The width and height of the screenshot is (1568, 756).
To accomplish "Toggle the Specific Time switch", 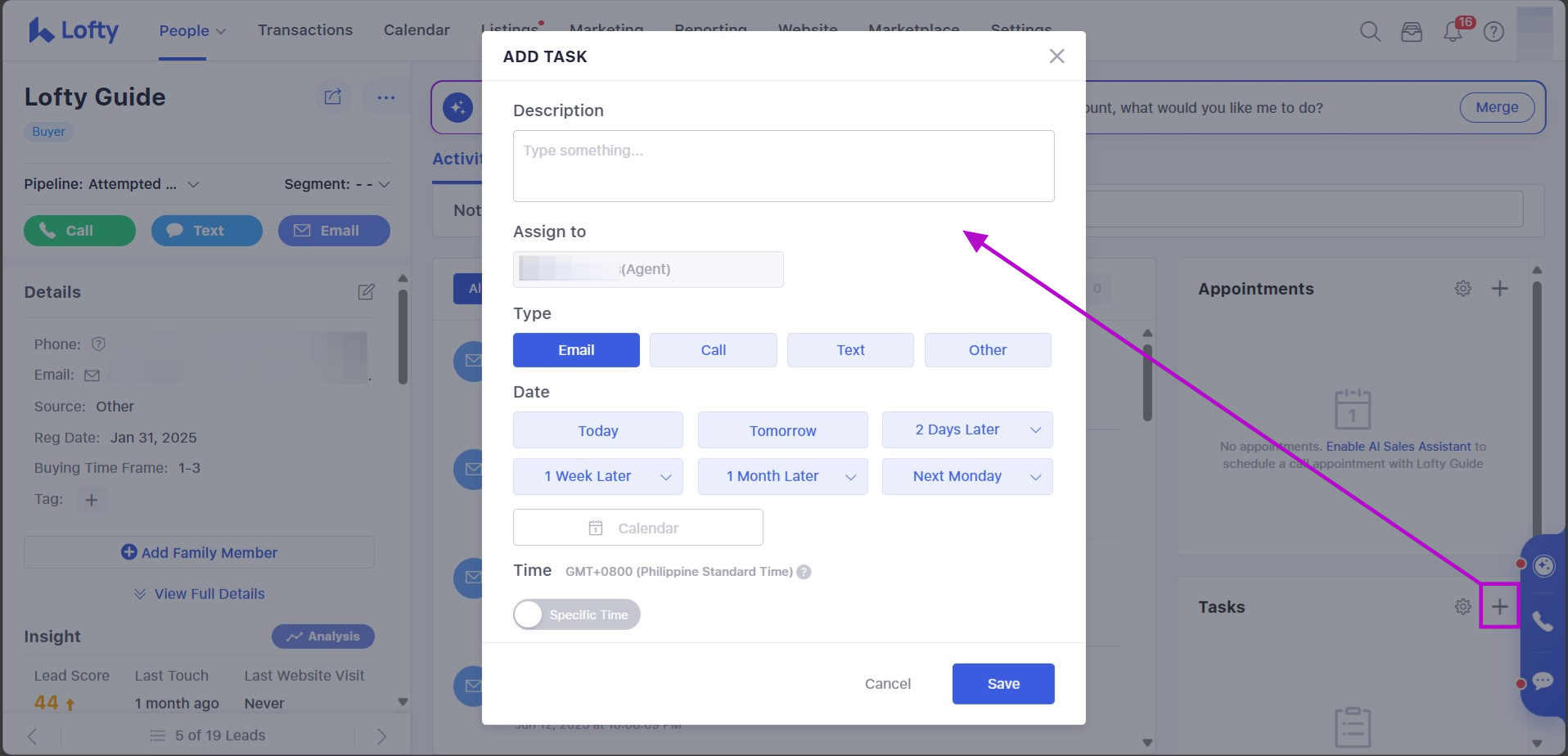I will click(x=576, y=614).
